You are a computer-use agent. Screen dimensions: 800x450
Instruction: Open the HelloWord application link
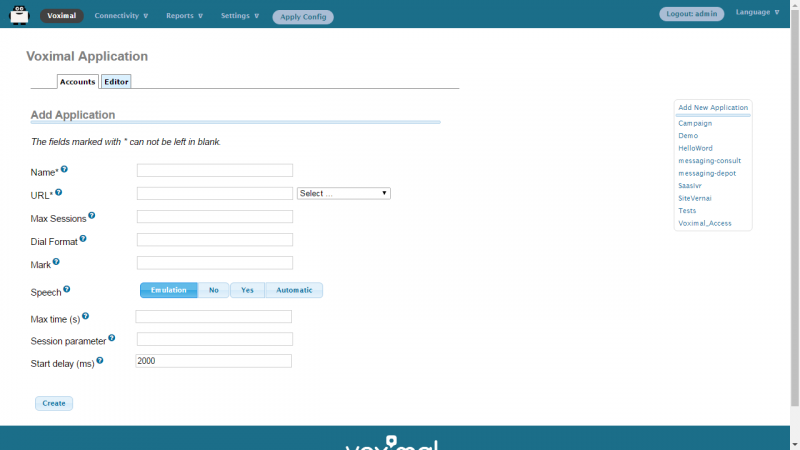pyautogui.click(x=695, y=148)
